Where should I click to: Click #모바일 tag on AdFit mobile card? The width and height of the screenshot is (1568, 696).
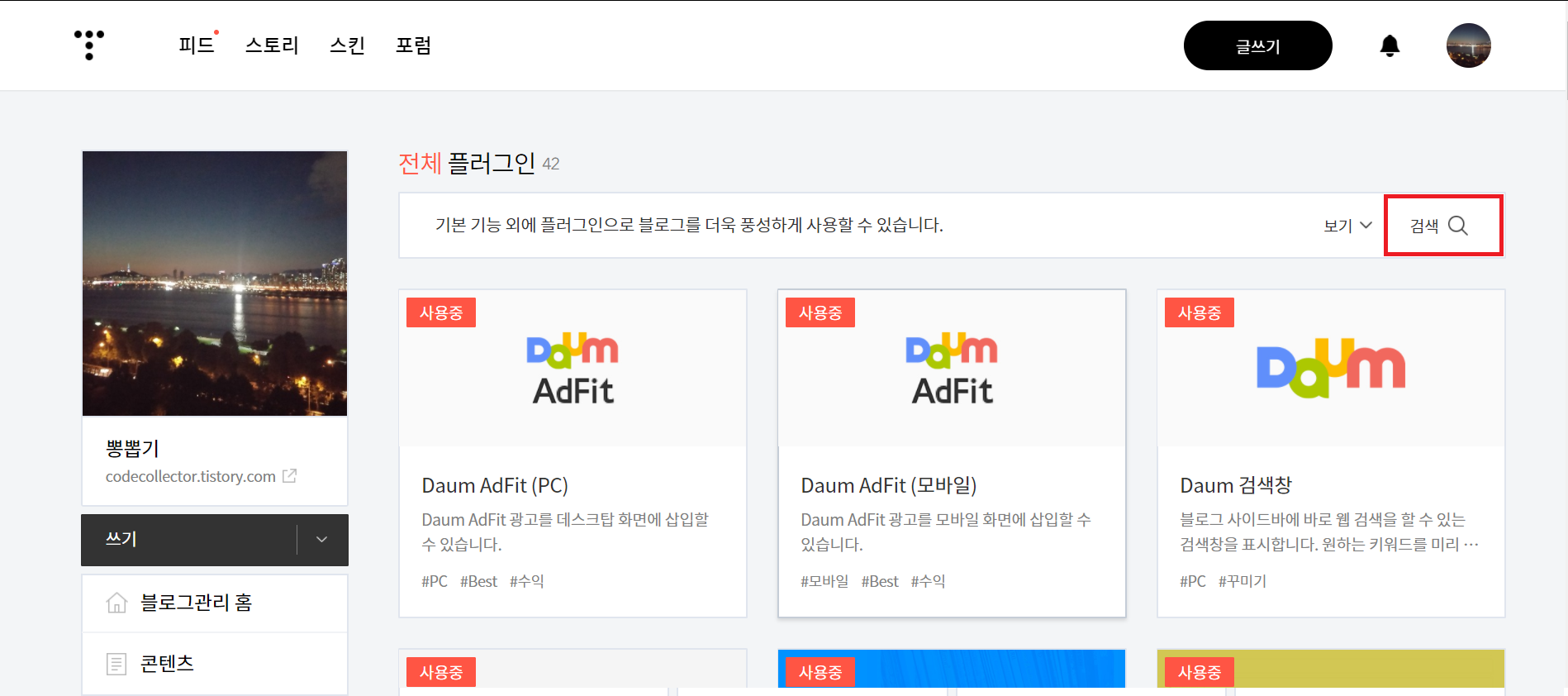(x=824, y=581)
